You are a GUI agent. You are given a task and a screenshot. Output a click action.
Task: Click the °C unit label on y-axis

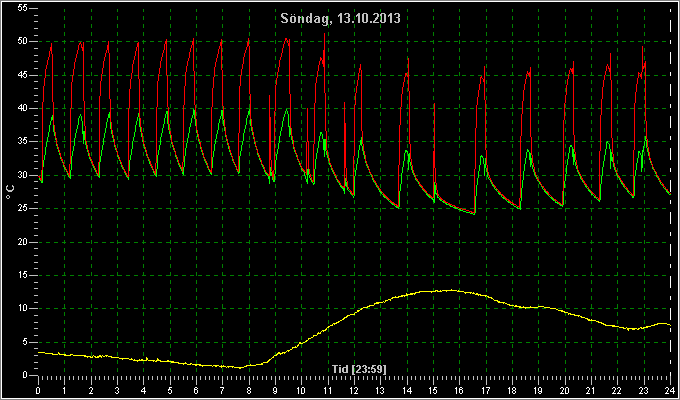pyautogui.click(x=10, y=192)
